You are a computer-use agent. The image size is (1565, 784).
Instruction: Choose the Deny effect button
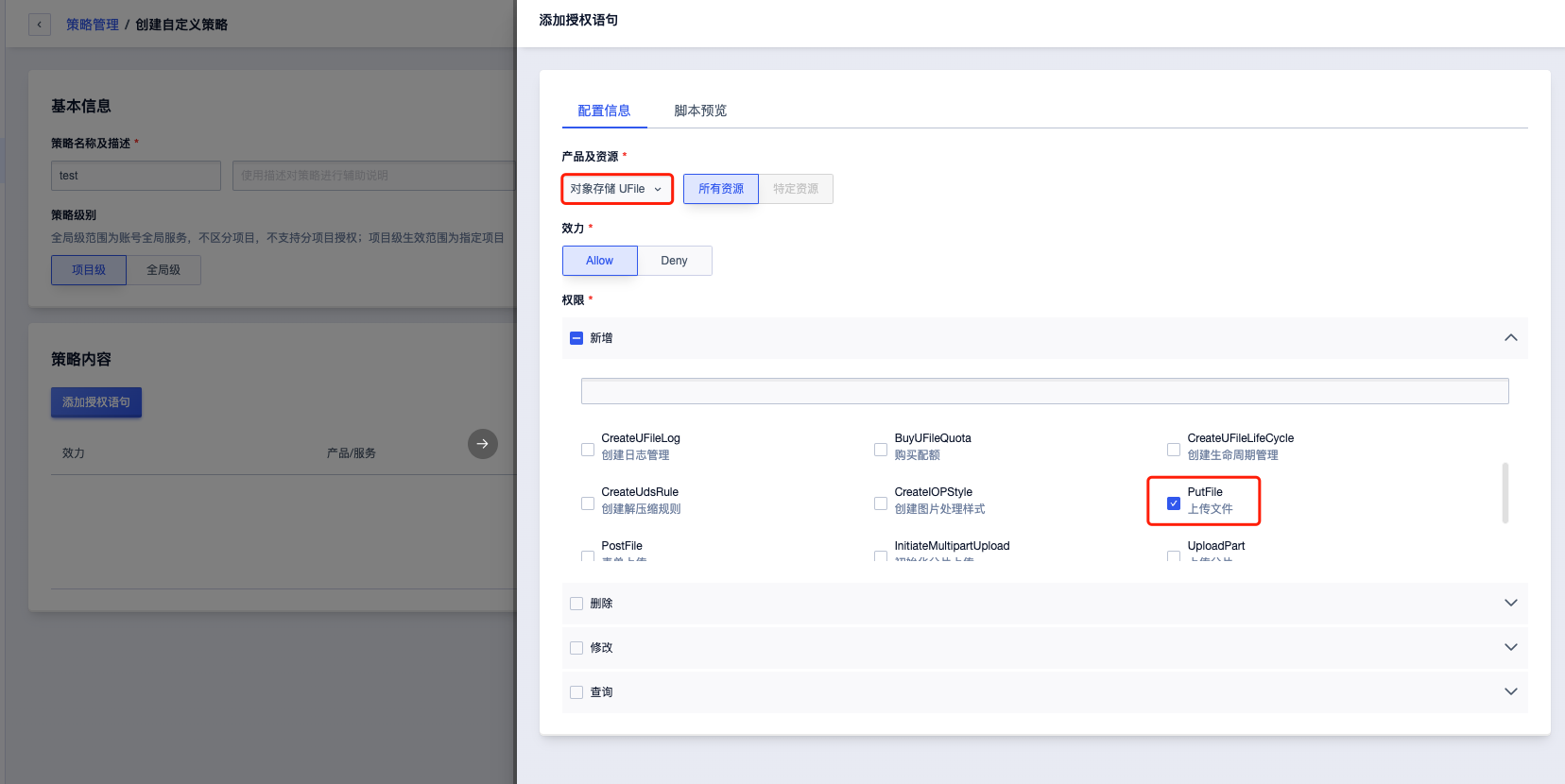click(x=674, y=261)
